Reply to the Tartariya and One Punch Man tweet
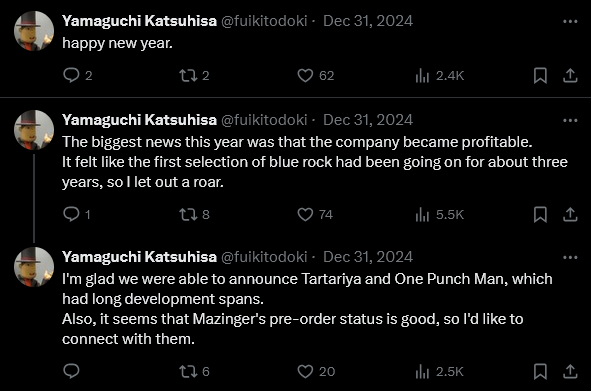 (71, 371)
